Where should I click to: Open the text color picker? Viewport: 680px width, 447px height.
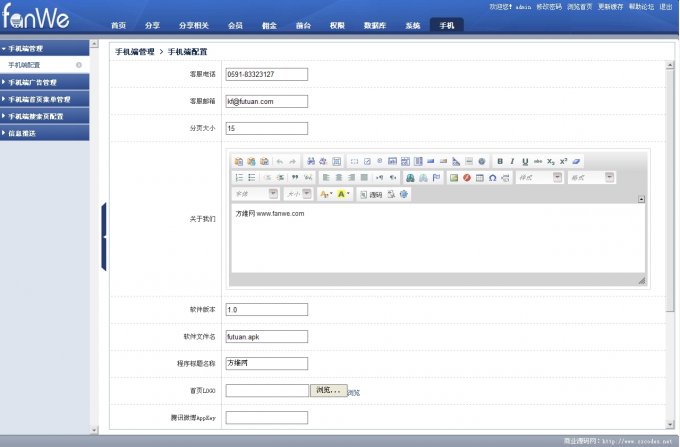(326, 194)
